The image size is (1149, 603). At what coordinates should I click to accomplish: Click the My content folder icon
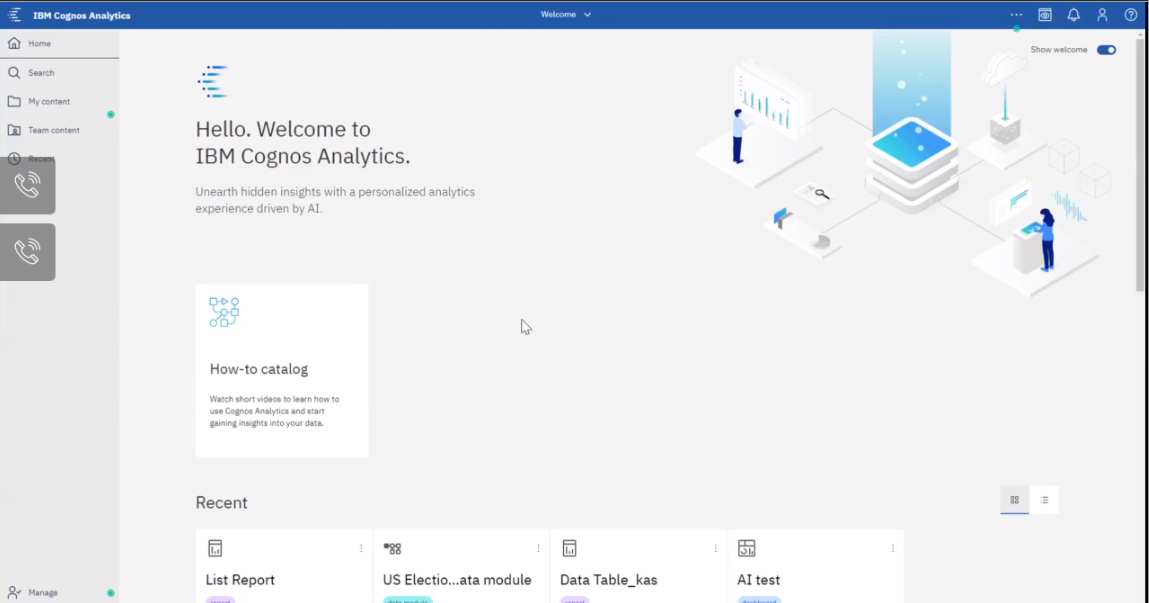pos(14,101)
